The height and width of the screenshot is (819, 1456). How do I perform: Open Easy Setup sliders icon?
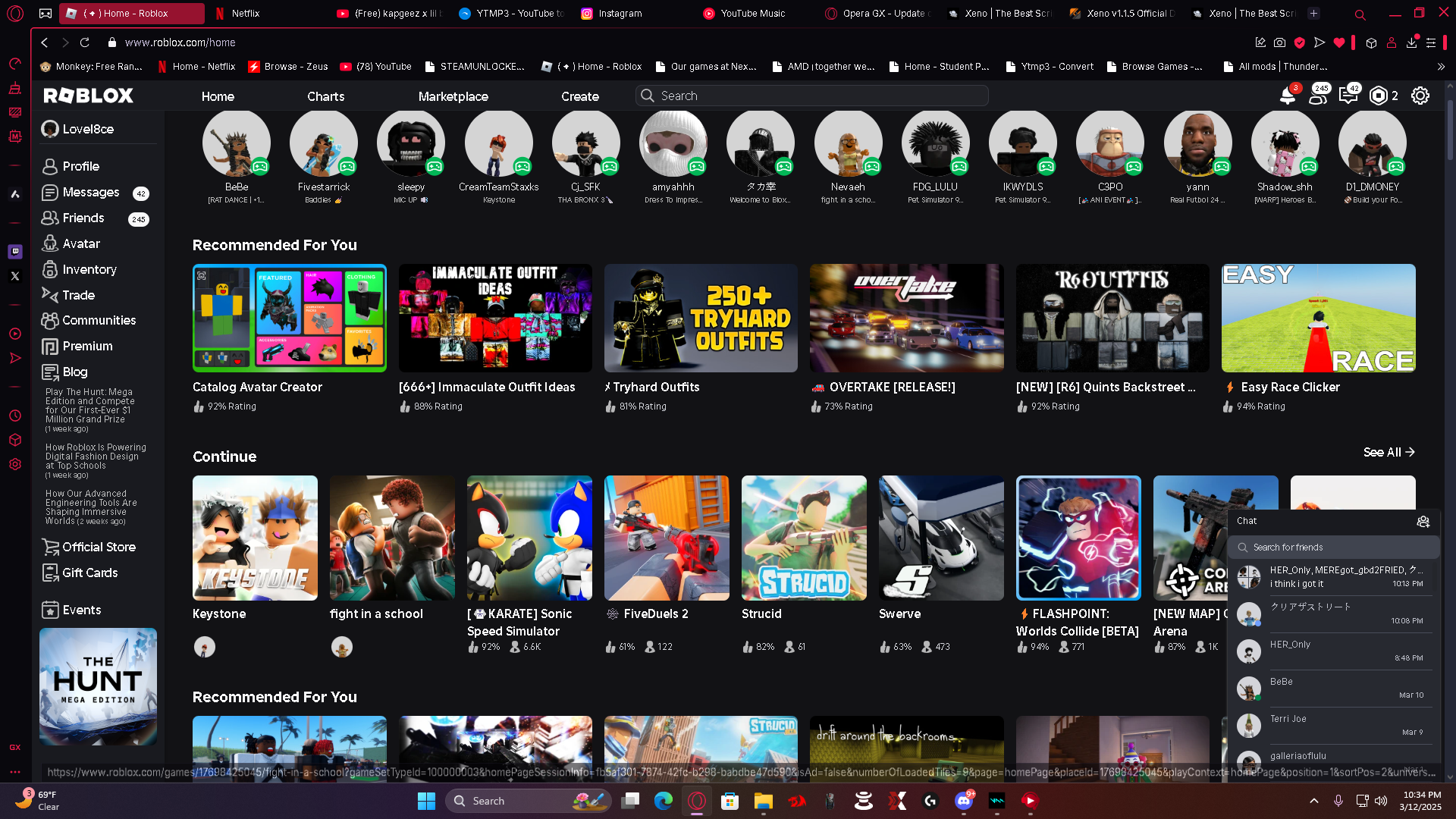(x=1431, y=42)
